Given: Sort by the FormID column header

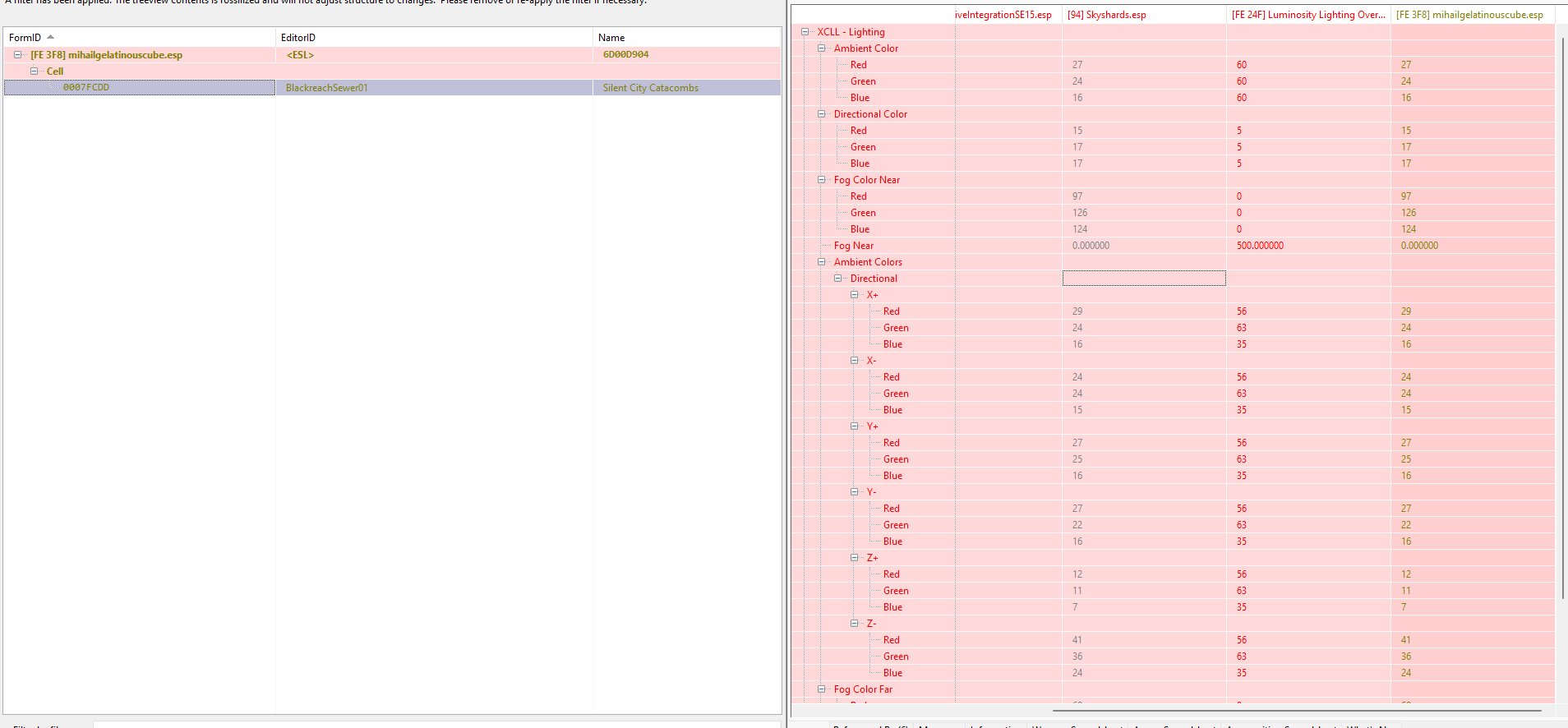Looking at the screenshot, I should pos(139,37).
